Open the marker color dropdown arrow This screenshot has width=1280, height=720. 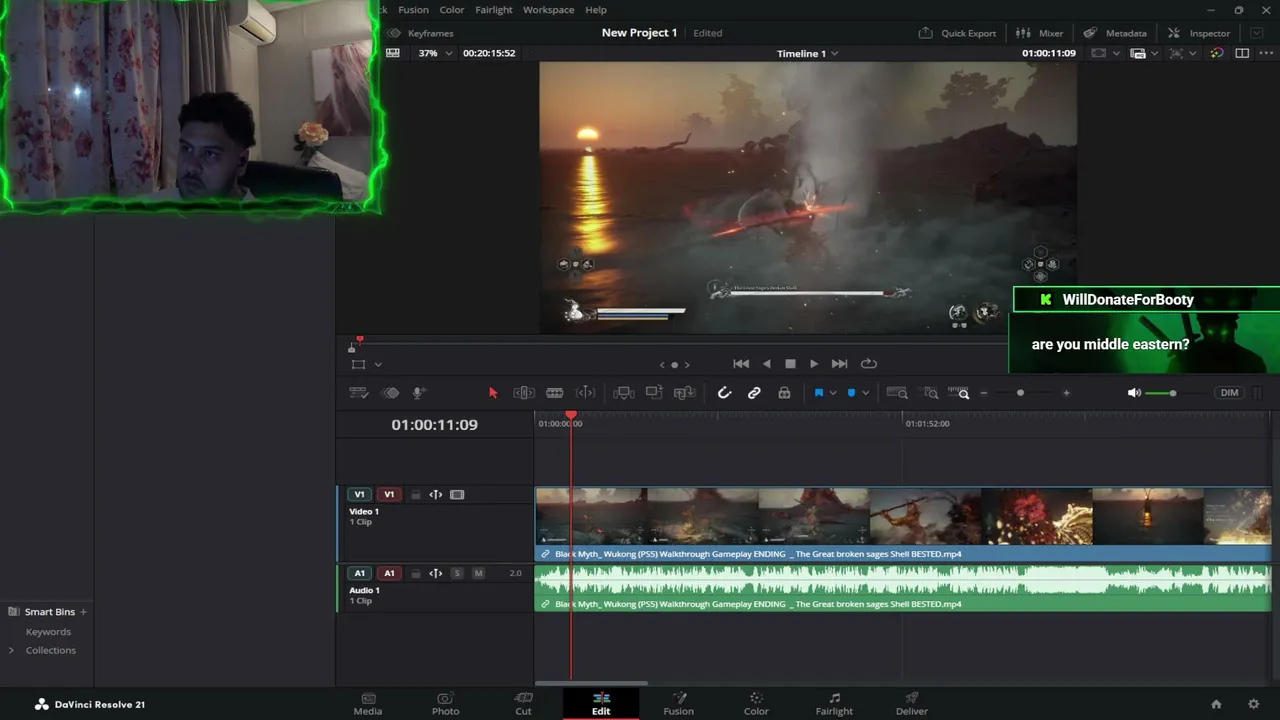click(865, 393)
